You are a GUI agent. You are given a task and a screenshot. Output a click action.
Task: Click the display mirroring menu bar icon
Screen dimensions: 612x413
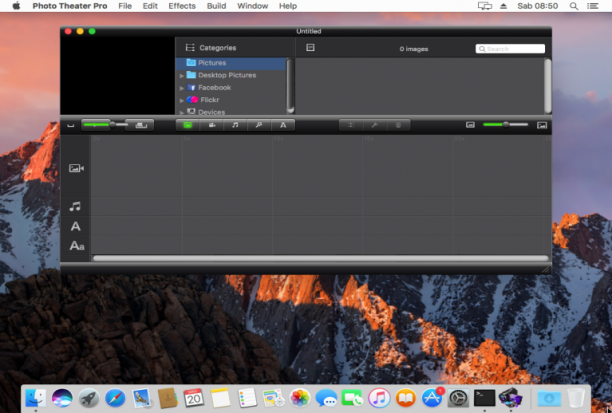pyautogui.click(x=485, y=6)
